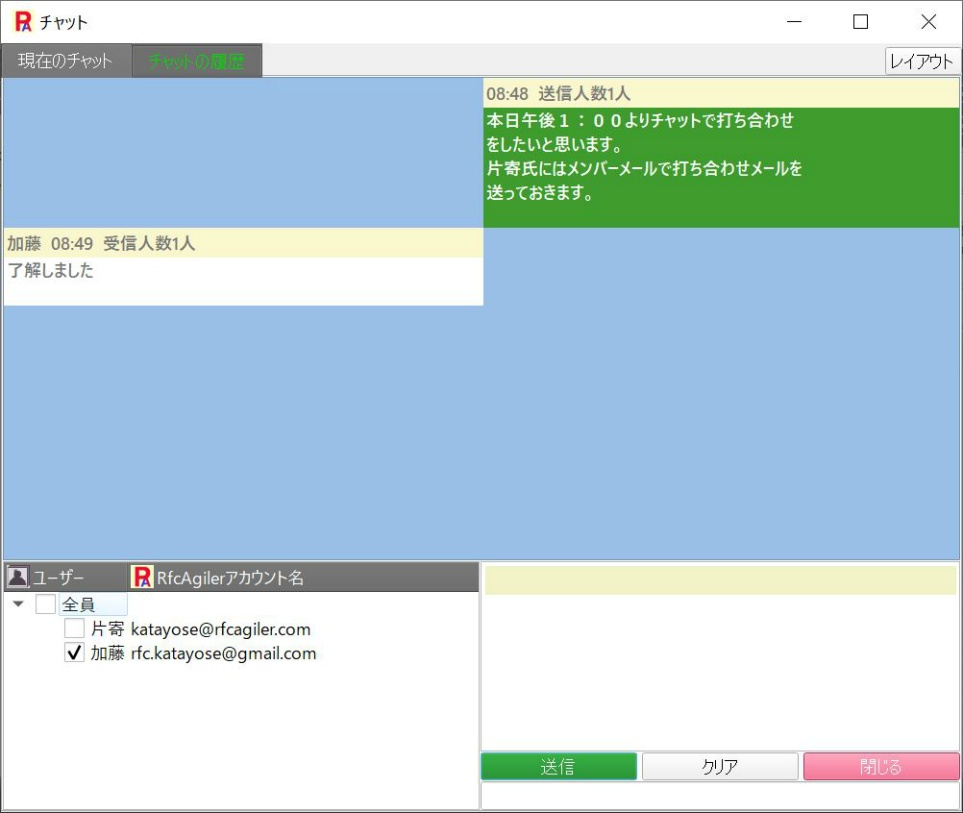Collapse the 全員 tree node arrow
This screenshot has height=813, width=963.
tap(18, 604)
